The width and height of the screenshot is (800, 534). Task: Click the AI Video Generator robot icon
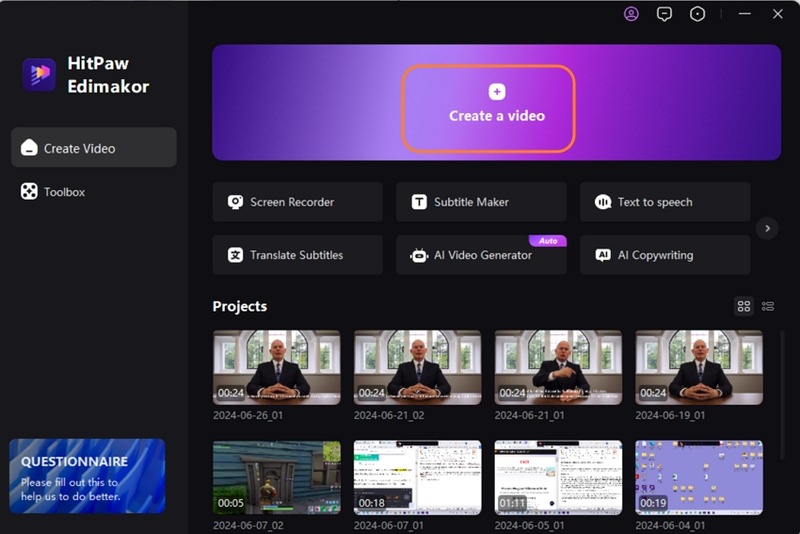(419, 256)
